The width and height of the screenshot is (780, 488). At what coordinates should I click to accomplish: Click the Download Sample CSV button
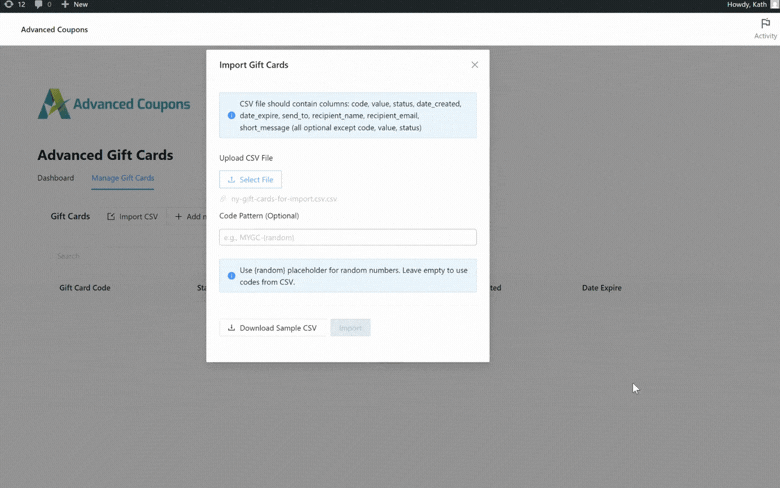pos(272,328)
